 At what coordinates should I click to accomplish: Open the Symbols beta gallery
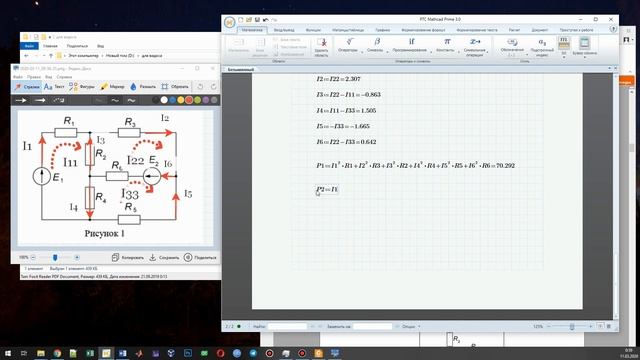(377, 45)
